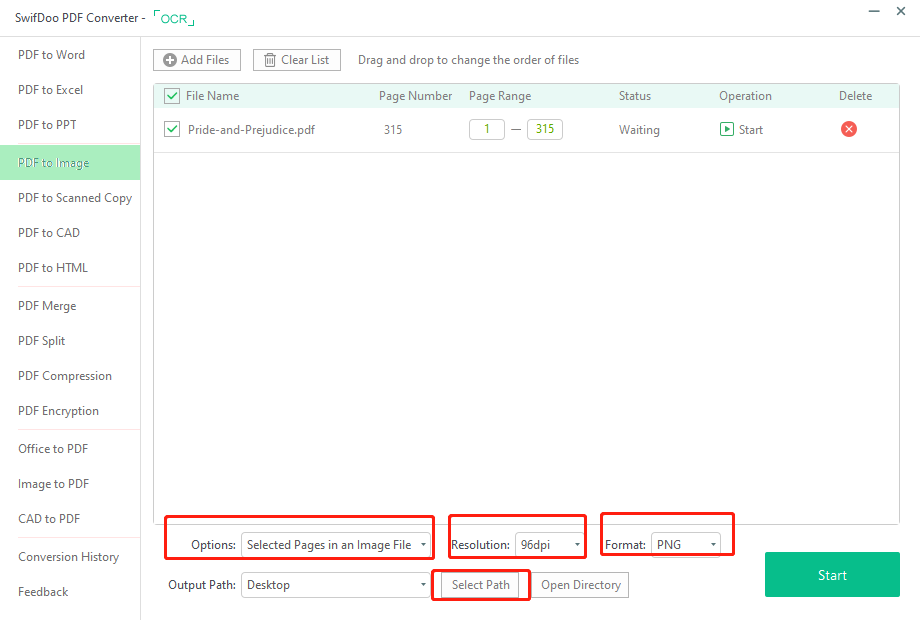Screen dimensions: 920x620
Task: Close the SwifDoo PDF Converter window
Action: pos(901,11)
